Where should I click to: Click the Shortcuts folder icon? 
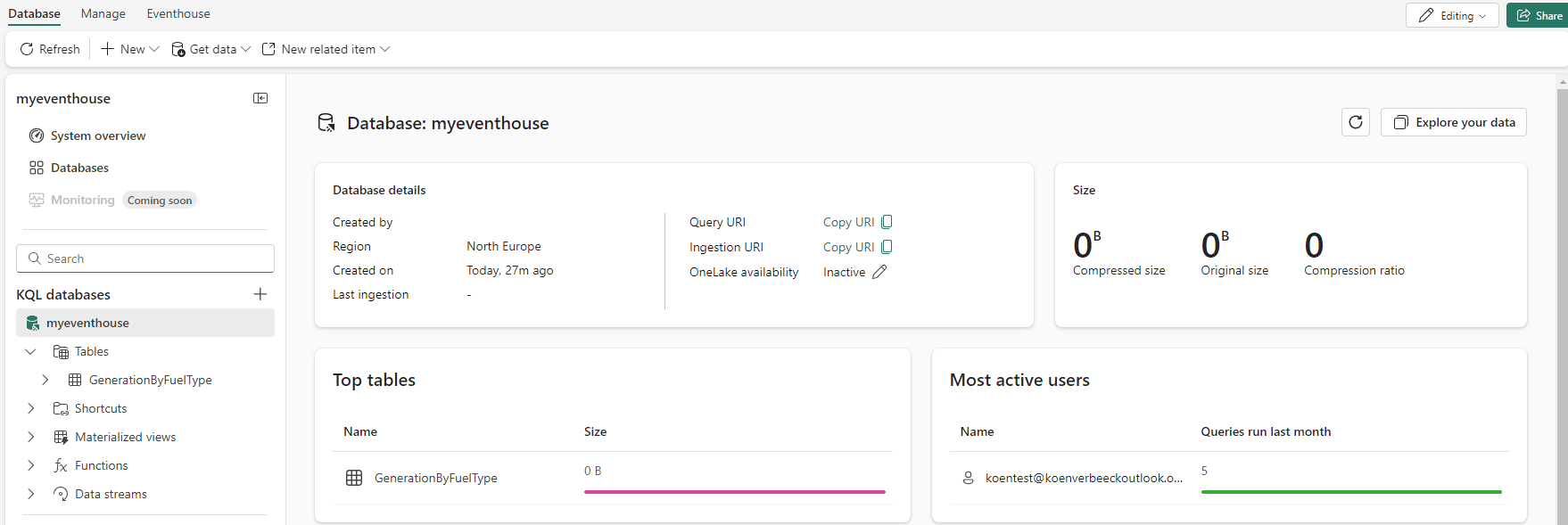click(x=61, y=408)
